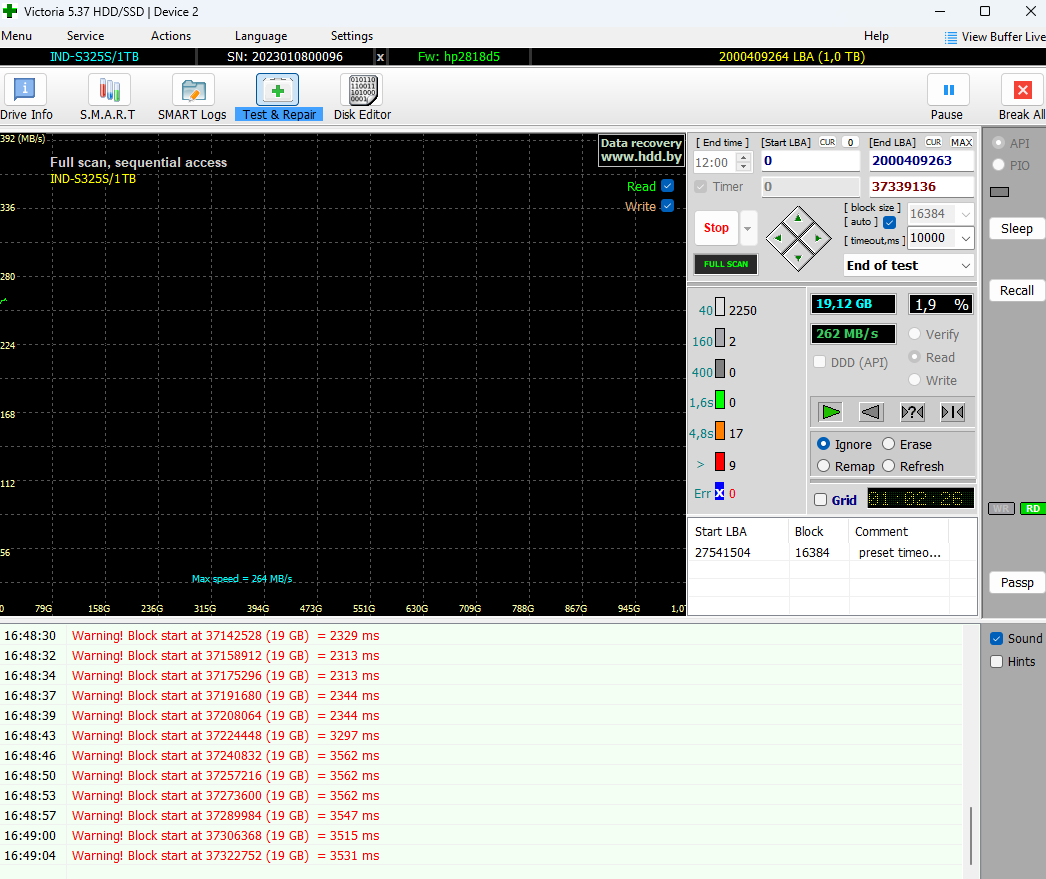This screenshot has width=1046, height=879.
Task: Toggle the Read graph checkbox
Action: [x=668, y=186]
